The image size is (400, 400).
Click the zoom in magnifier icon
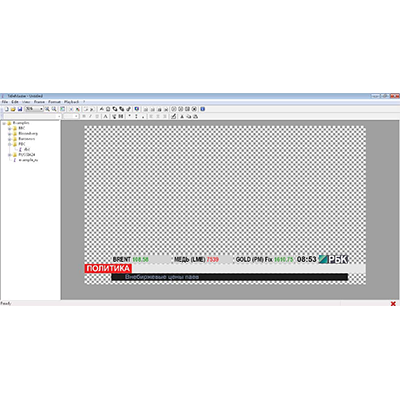(x=47, y=109)
